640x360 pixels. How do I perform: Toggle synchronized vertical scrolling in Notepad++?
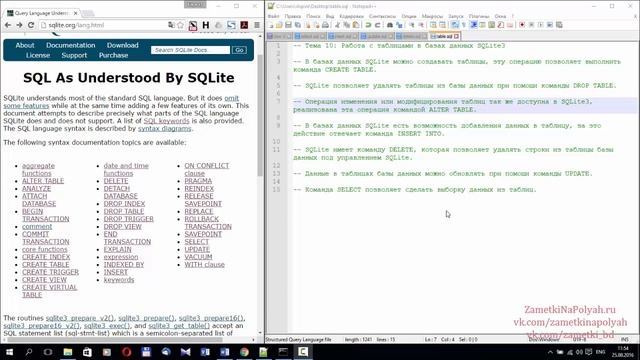[x=433, y=25]
